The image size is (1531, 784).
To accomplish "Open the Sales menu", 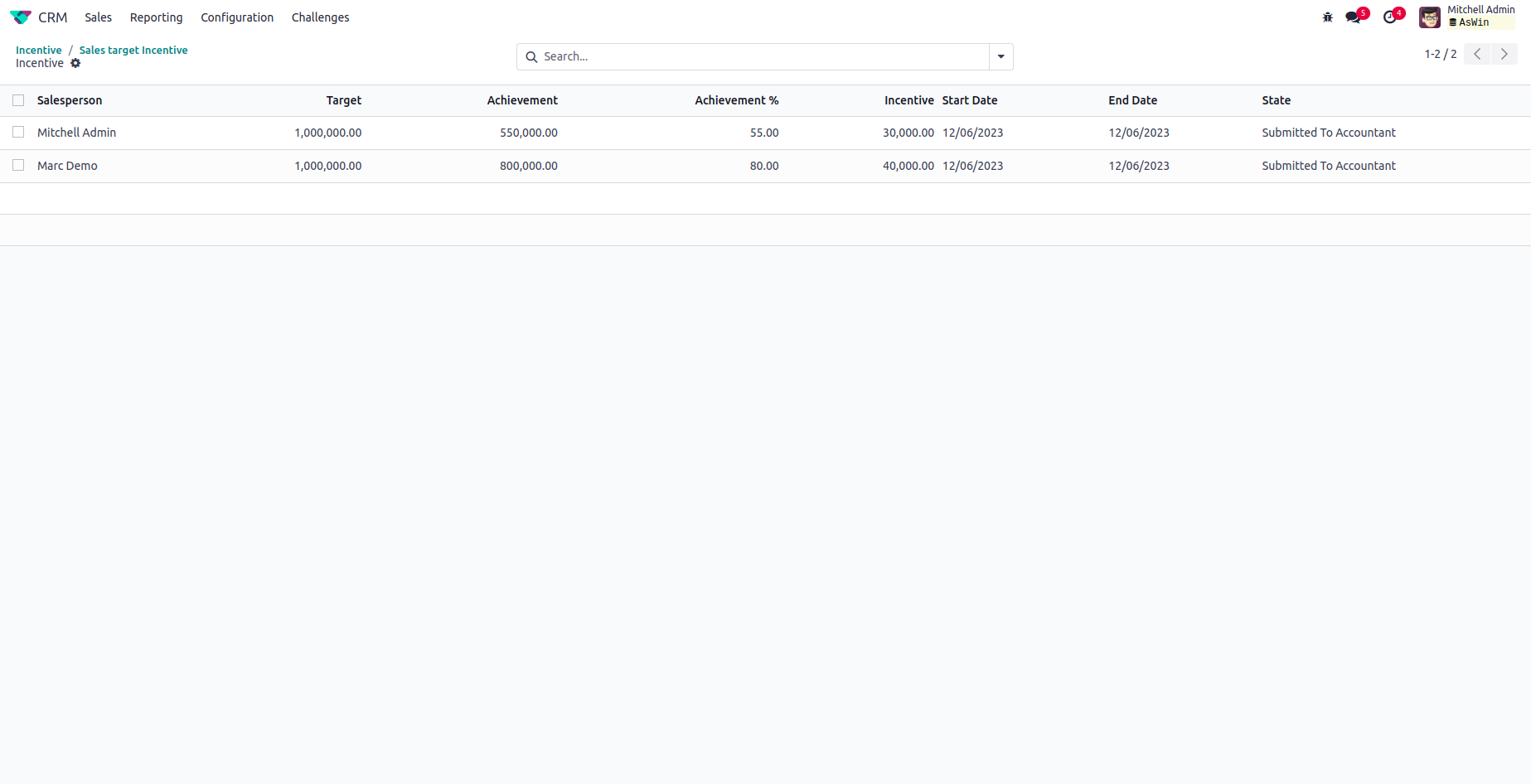I will (98, 17).
